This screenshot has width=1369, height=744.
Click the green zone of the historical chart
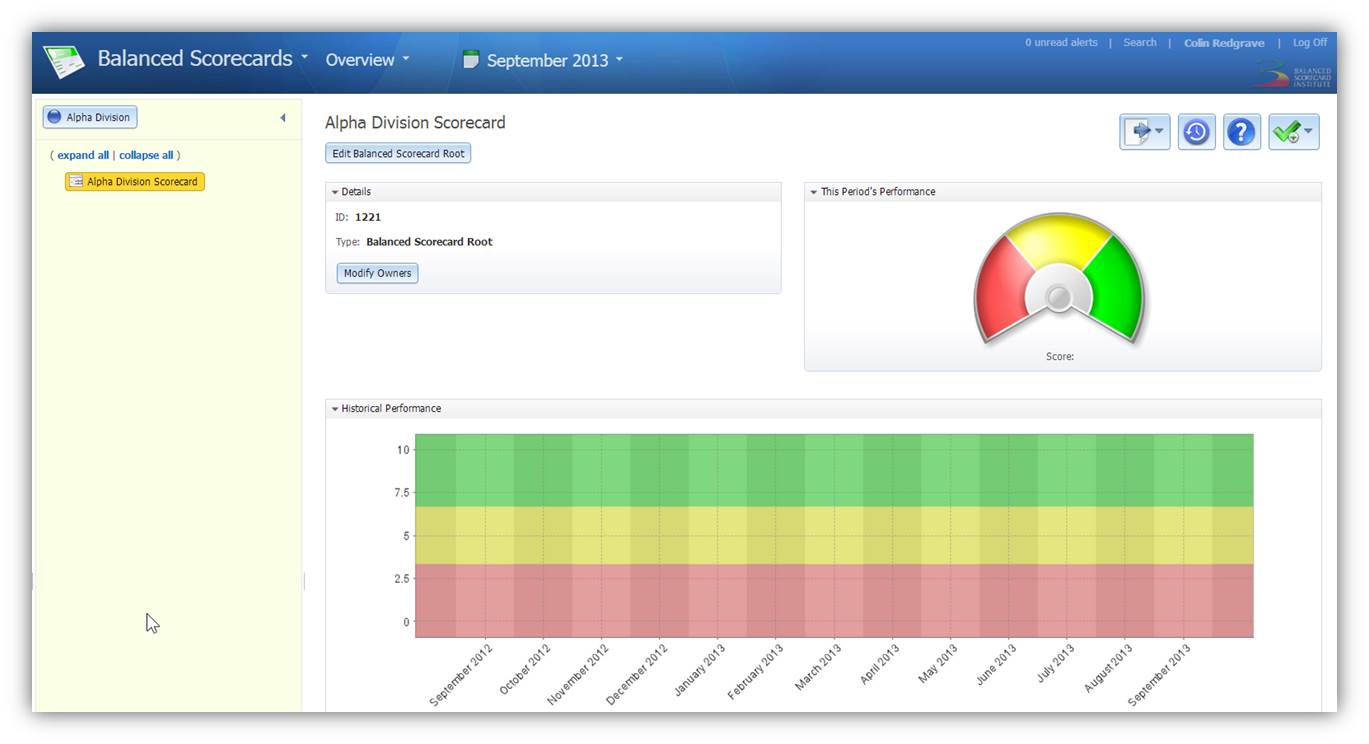(x=834, y=470)
